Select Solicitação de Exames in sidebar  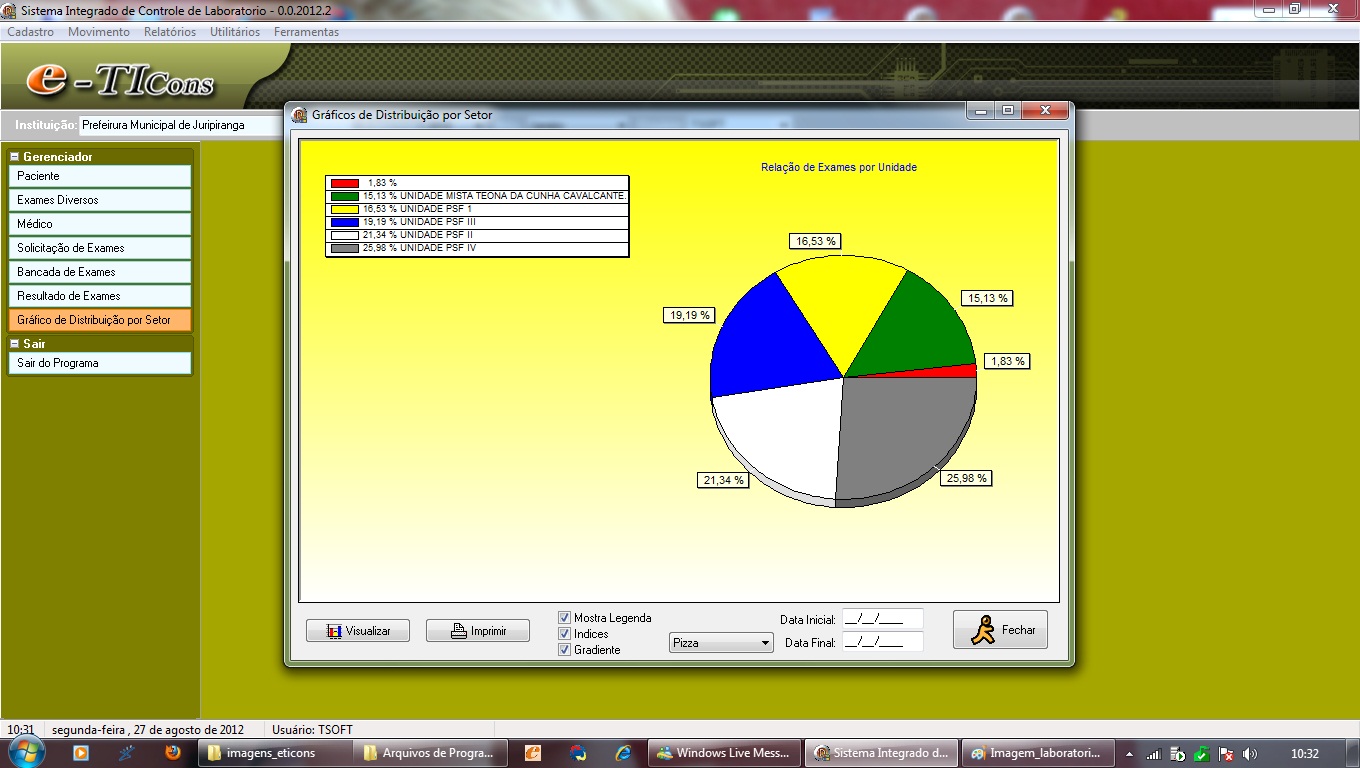99,248
